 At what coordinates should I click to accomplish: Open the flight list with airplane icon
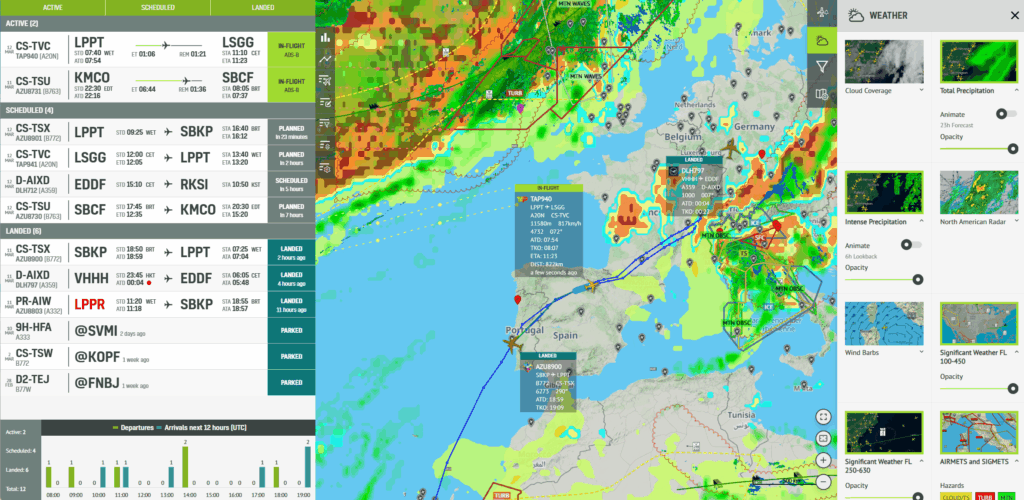(325, 80)
